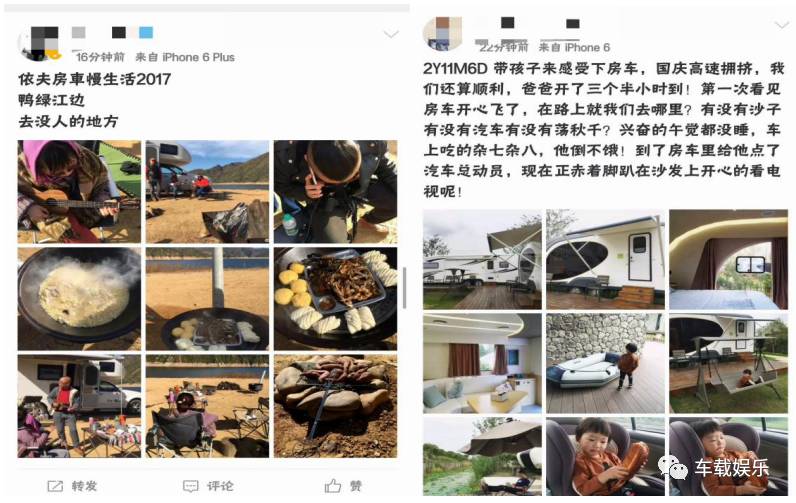
Task: Click the 来自 iPhone 6 Plus source link
Action: (185, 57)
